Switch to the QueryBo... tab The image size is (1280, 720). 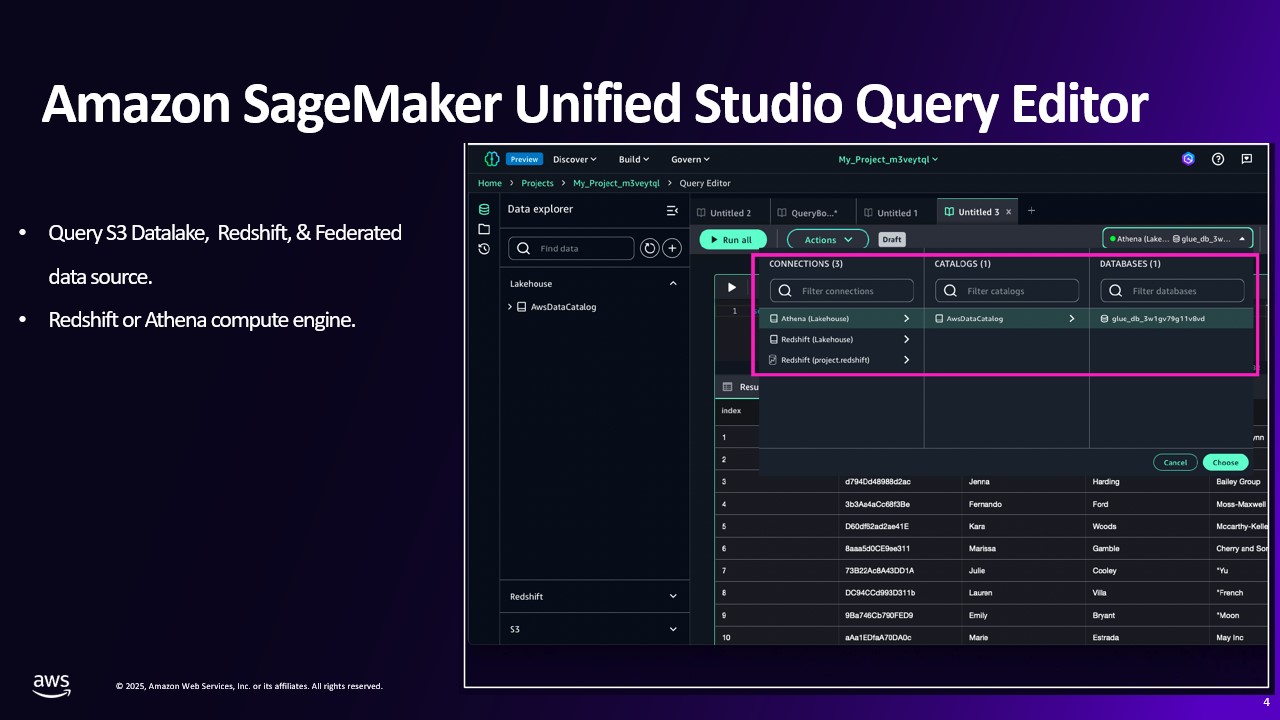coord(814,212)
